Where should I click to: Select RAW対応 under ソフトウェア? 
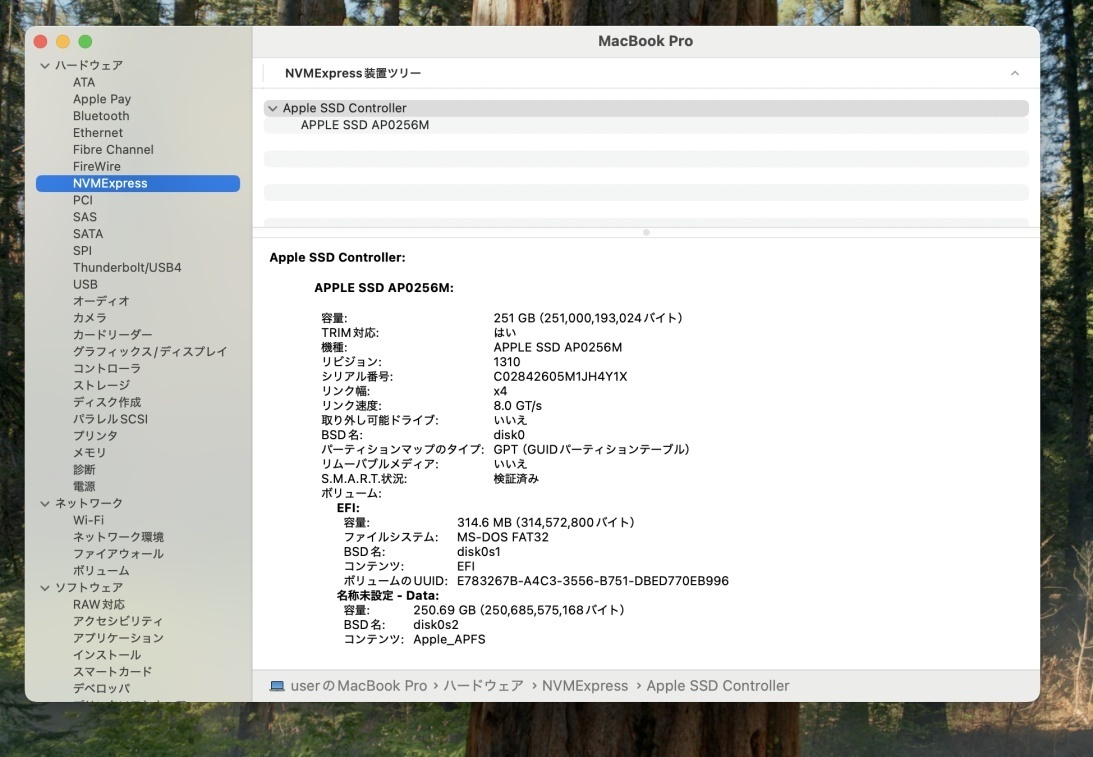coord(99,604)
